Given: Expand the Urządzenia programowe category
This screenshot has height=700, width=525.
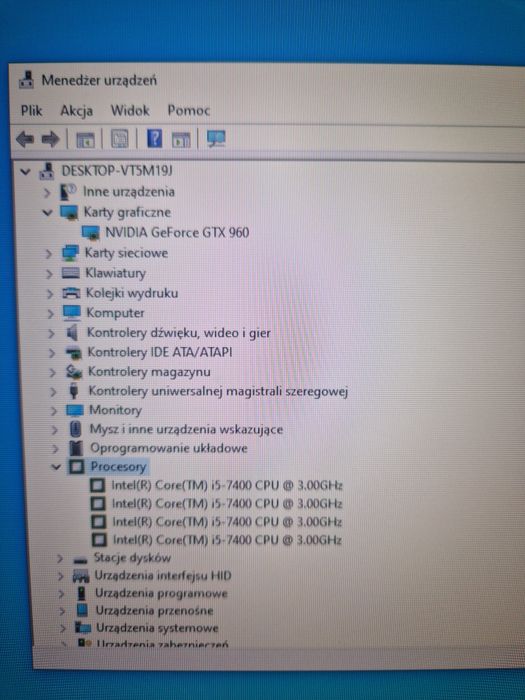Looking at the screenshot, I should tap(61, 594).
